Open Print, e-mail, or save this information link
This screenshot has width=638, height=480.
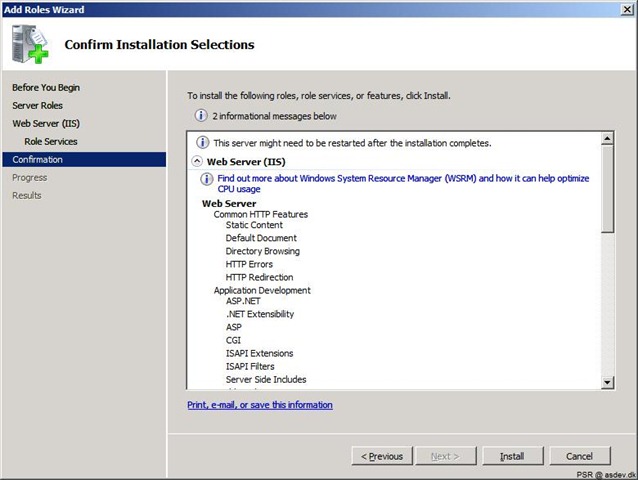(260, 405)
